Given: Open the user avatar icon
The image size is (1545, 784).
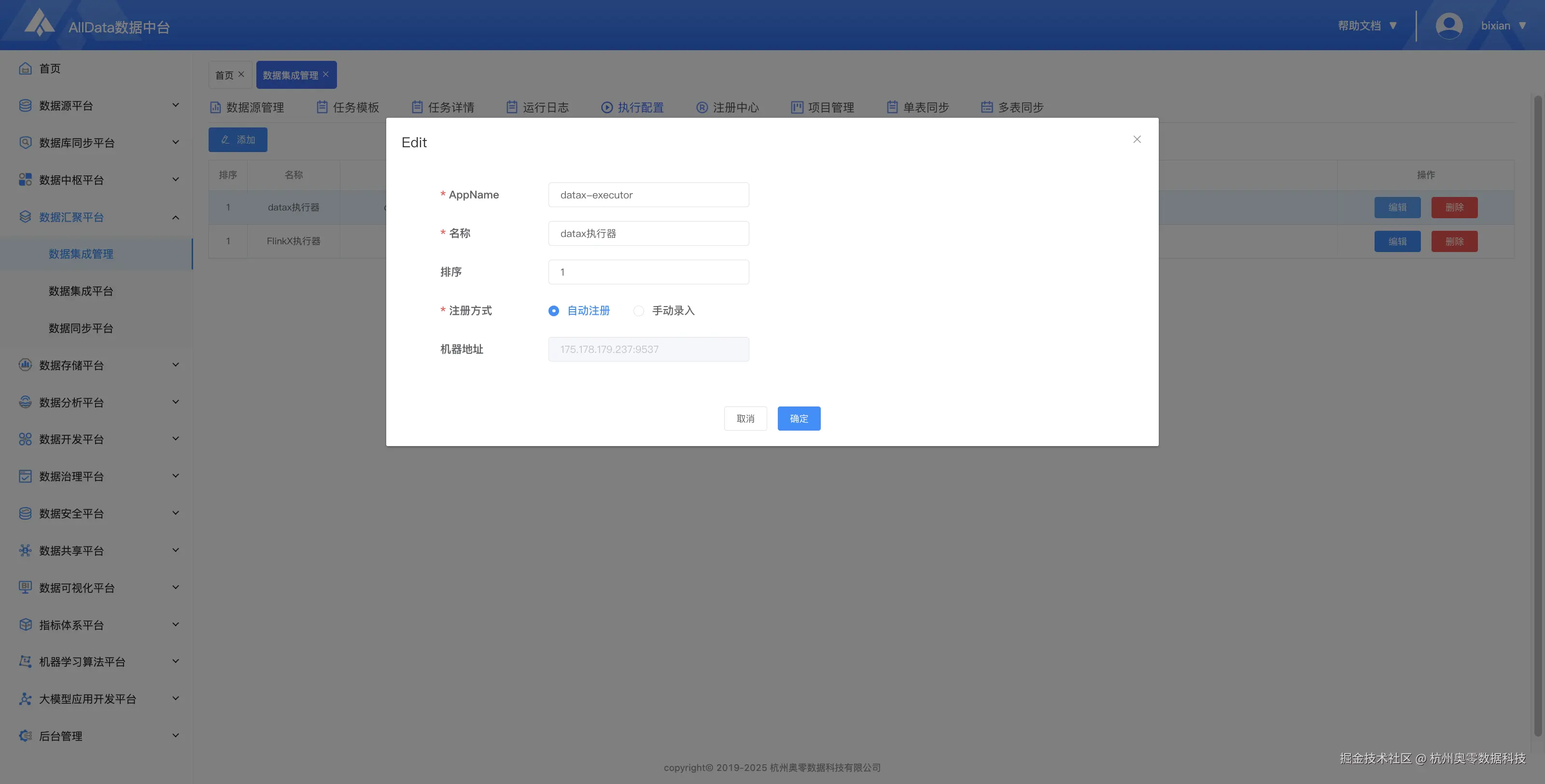Looking at the screenshot, I should click(x=1448, y=25).
